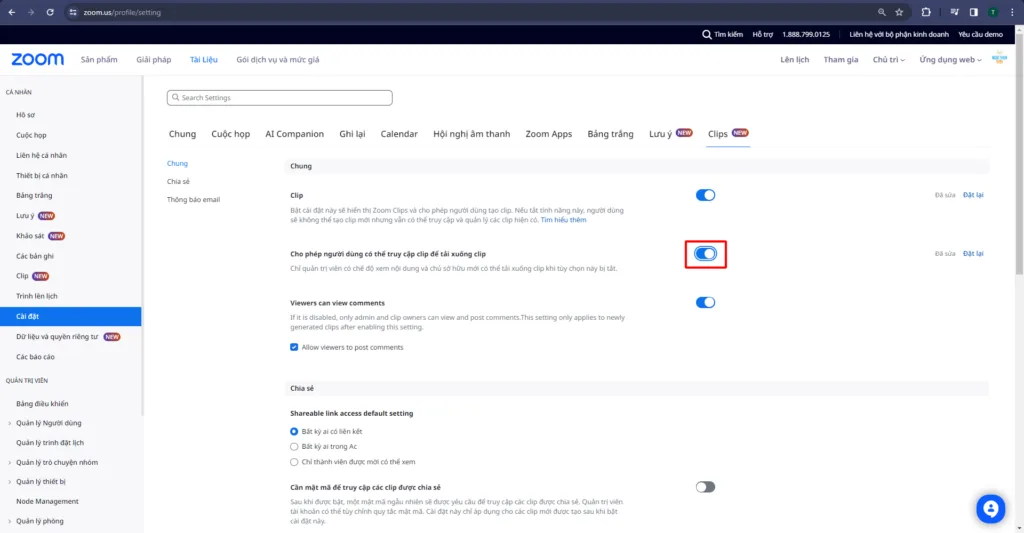This screenshot has height=533, width=1024.
Task: Click the browser back arrow
Action: (x=11, y=12)
